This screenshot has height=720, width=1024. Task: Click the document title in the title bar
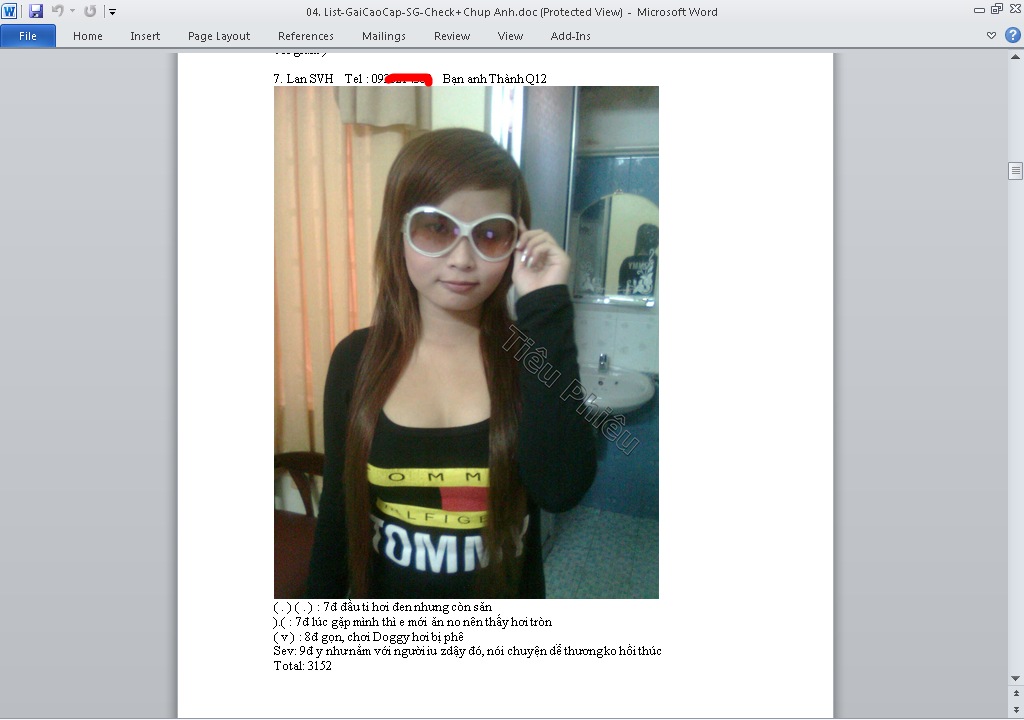[x=512, y=12]
